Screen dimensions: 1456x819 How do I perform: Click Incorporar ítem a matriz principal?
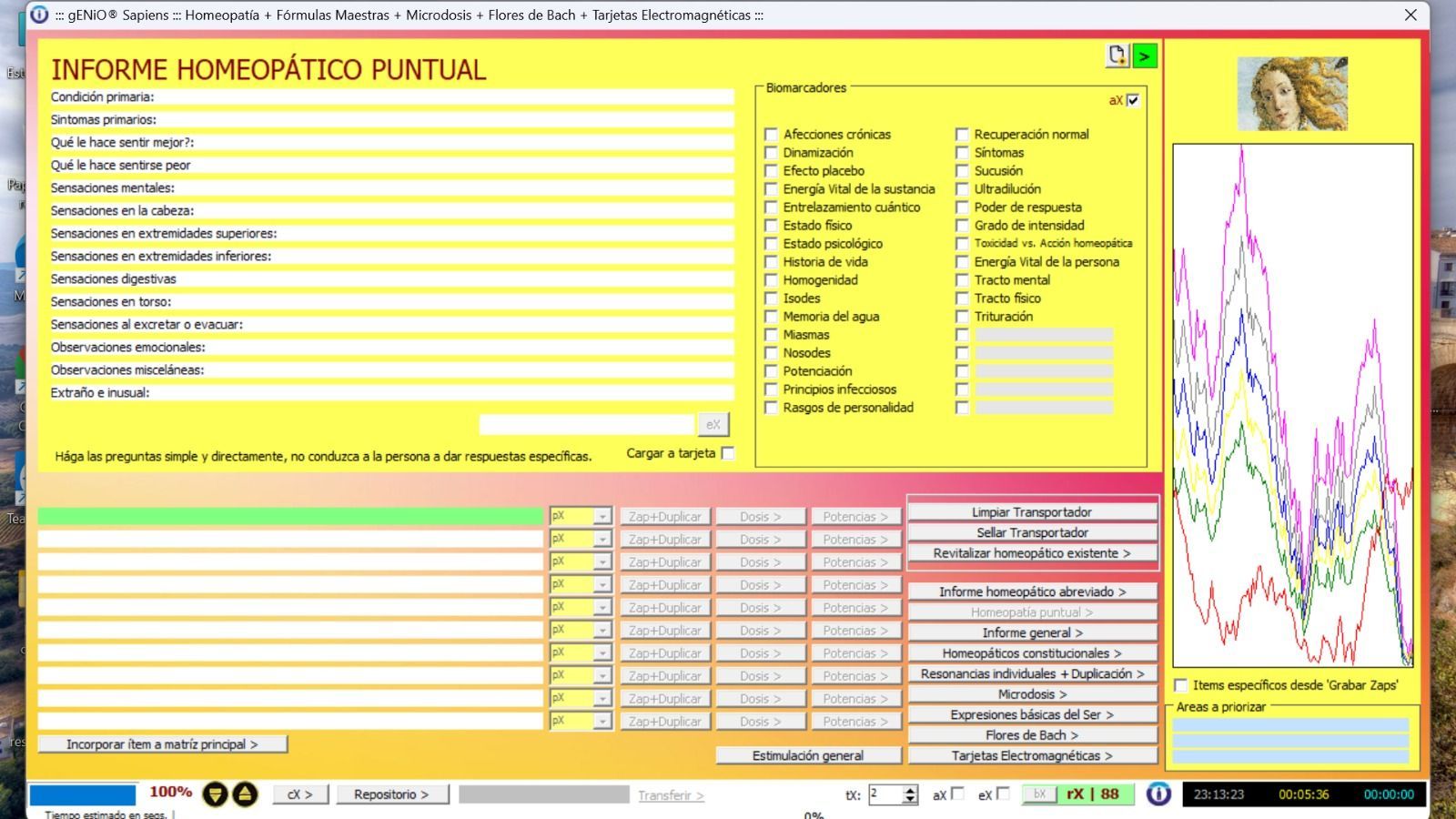pyautogui.click(x=162, y=744)
